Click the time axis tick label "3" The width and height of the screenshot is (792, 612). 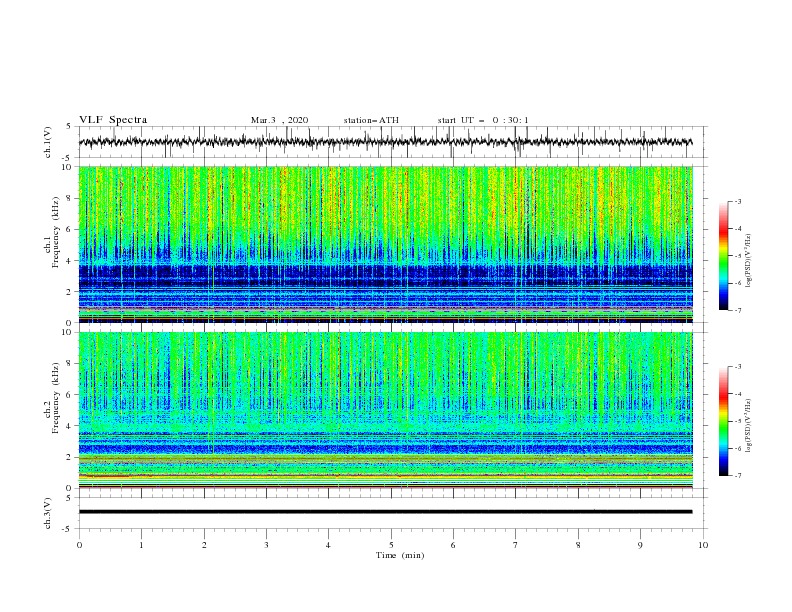coord(266,545)
